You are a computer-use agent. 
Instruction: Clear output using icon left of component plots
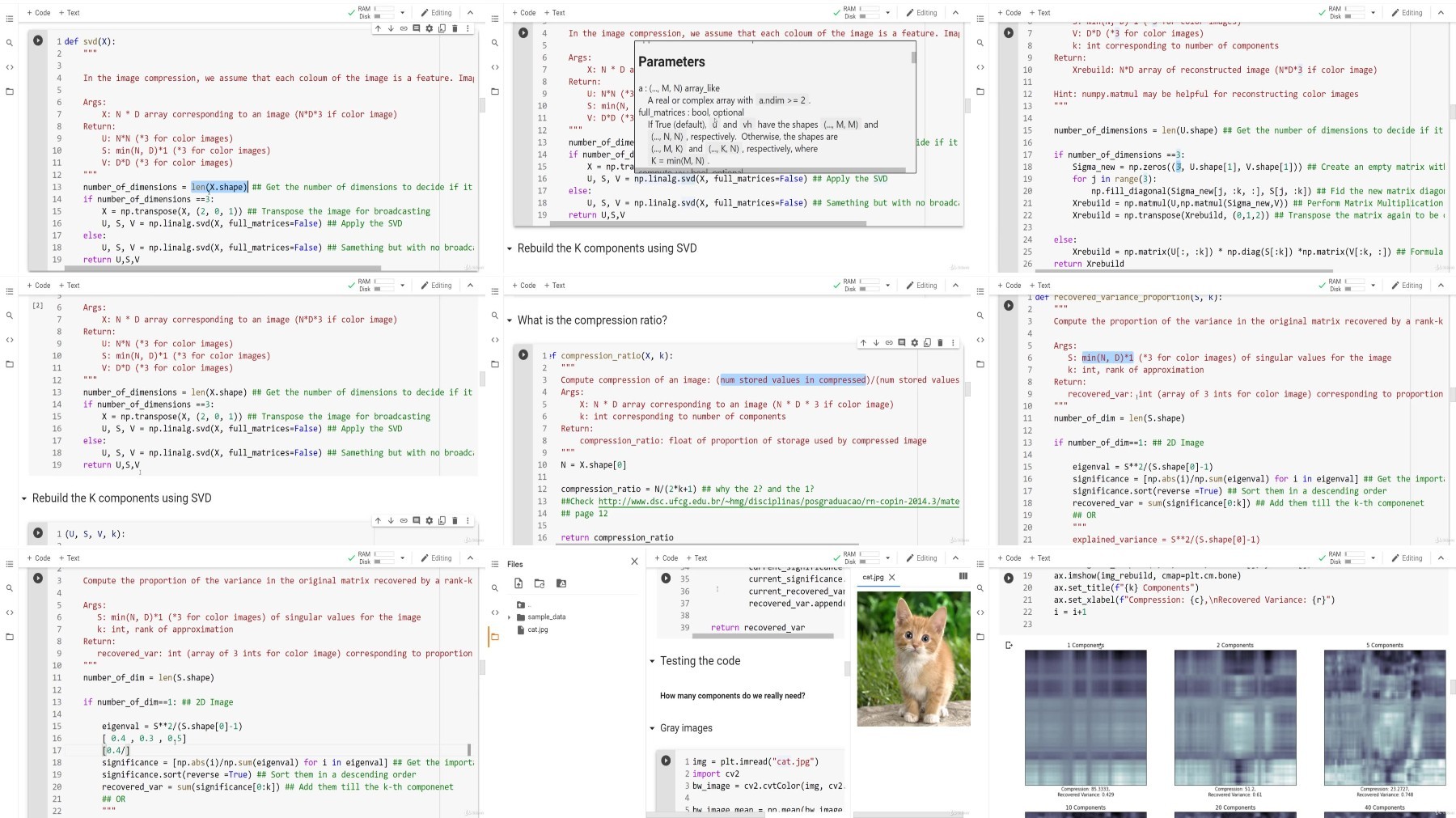(x=1009, y=645)
